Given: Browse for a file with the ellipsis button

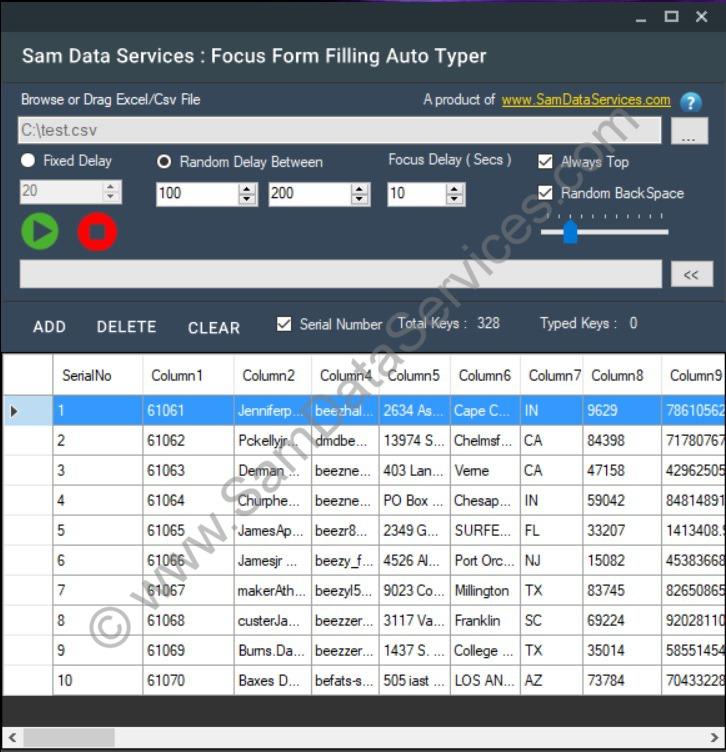Looking at the screenshot, I should click(689, 130).
